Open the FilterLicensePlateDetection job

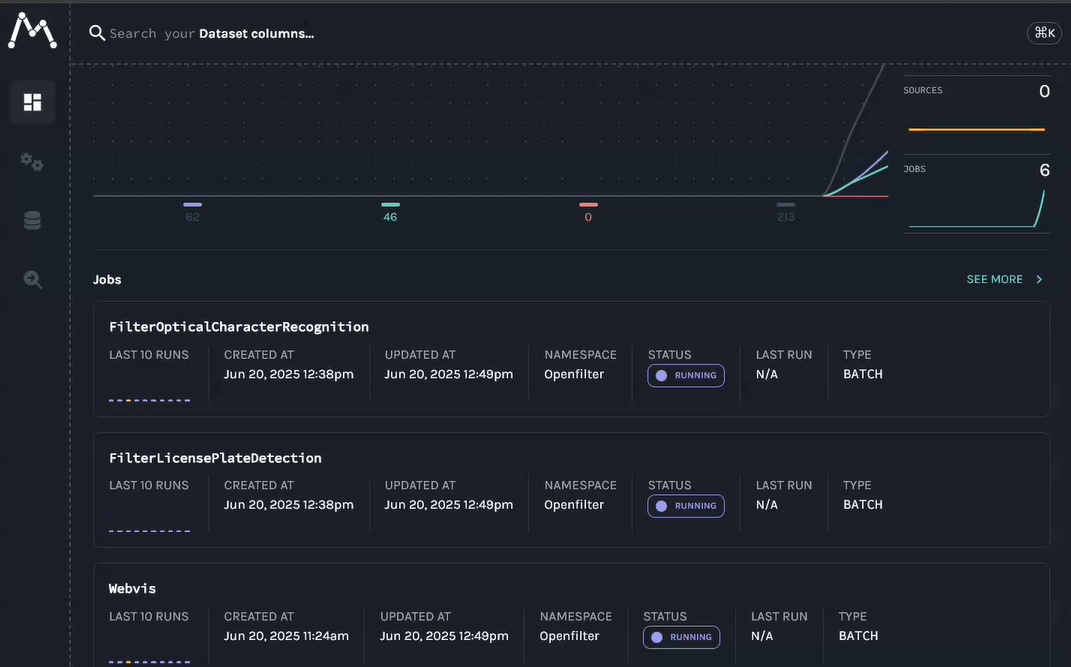click(x=215, y=458)
